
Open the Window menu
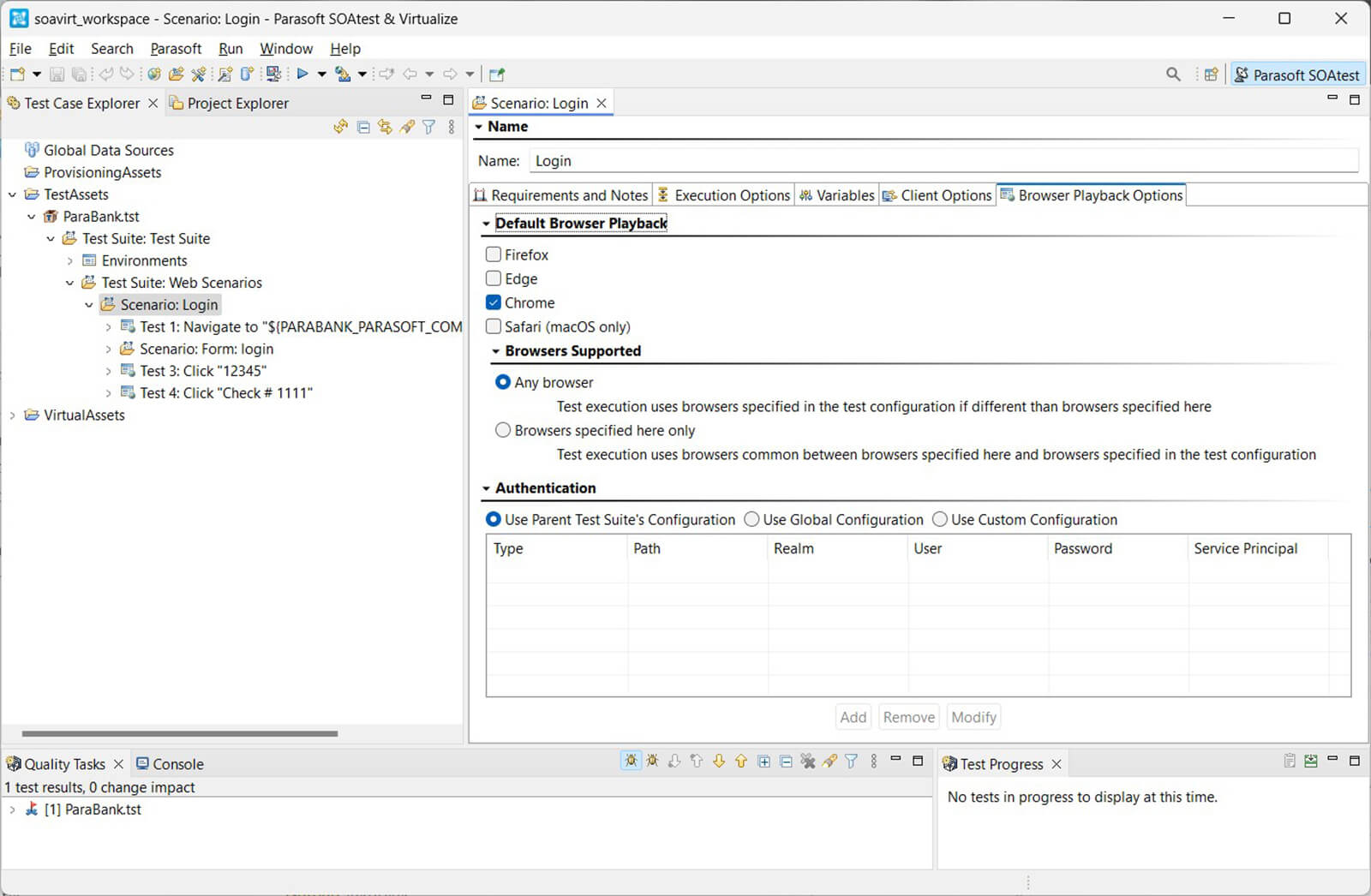(x=286, y=49)
